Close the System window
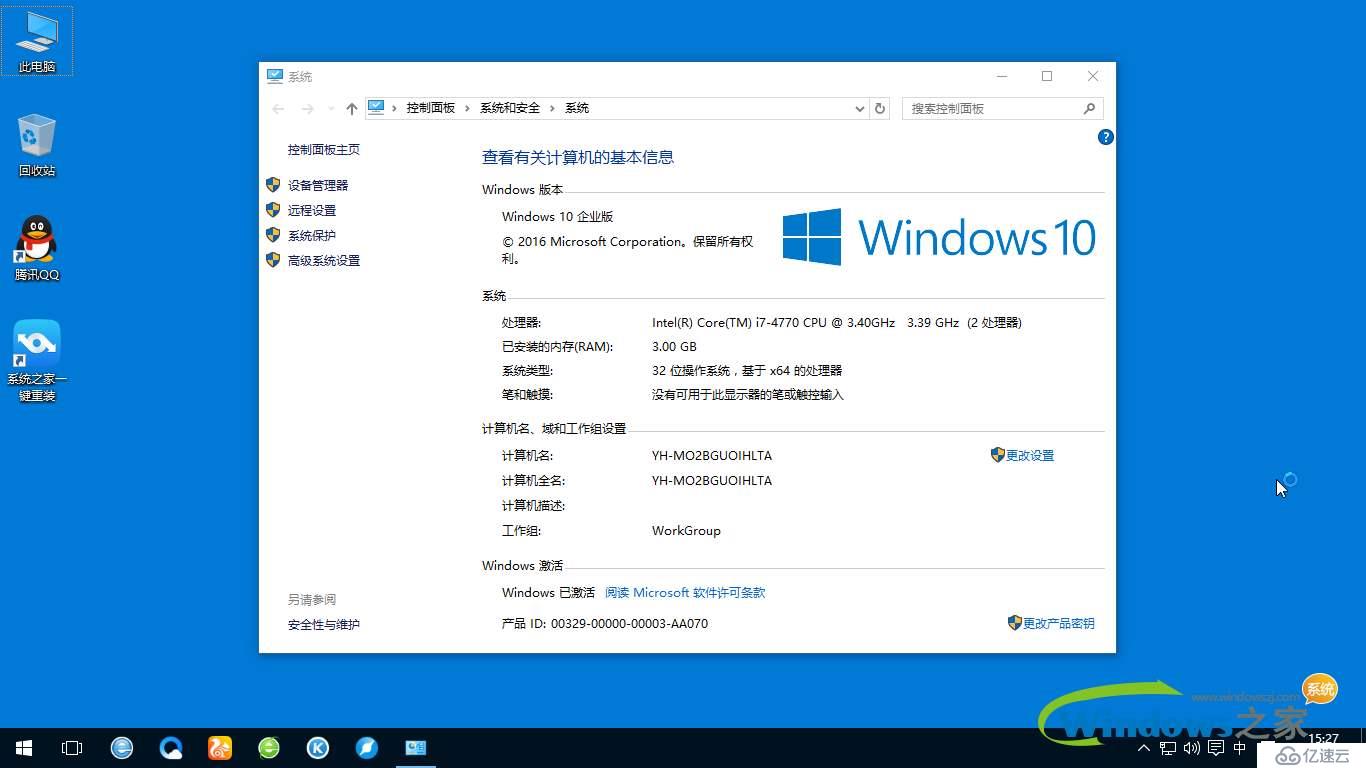Screen dimensions: 1366x768 pyautogui.click(x=1093, y=76)
